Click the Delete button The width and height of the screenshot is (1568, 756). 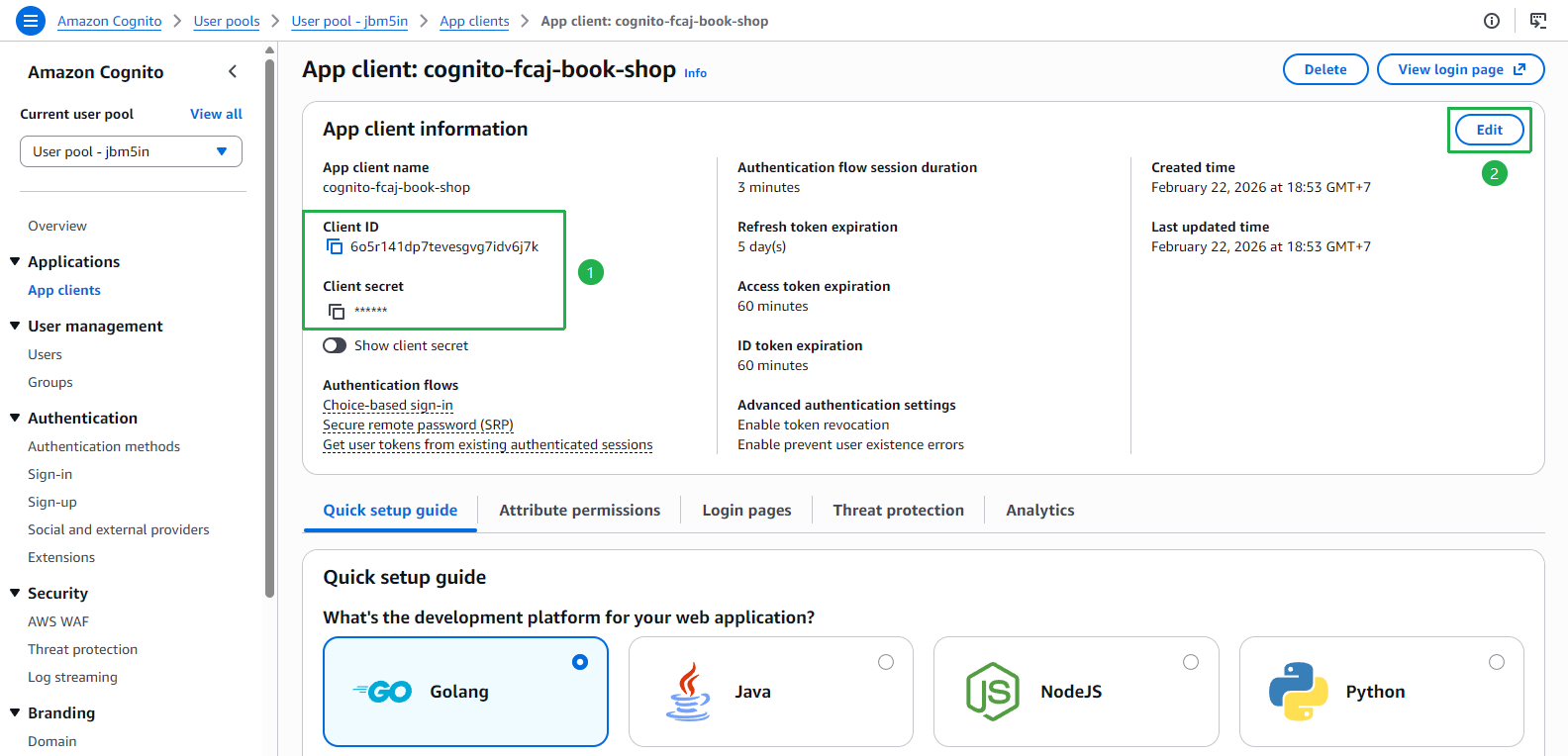click(x=1325, y=69)
